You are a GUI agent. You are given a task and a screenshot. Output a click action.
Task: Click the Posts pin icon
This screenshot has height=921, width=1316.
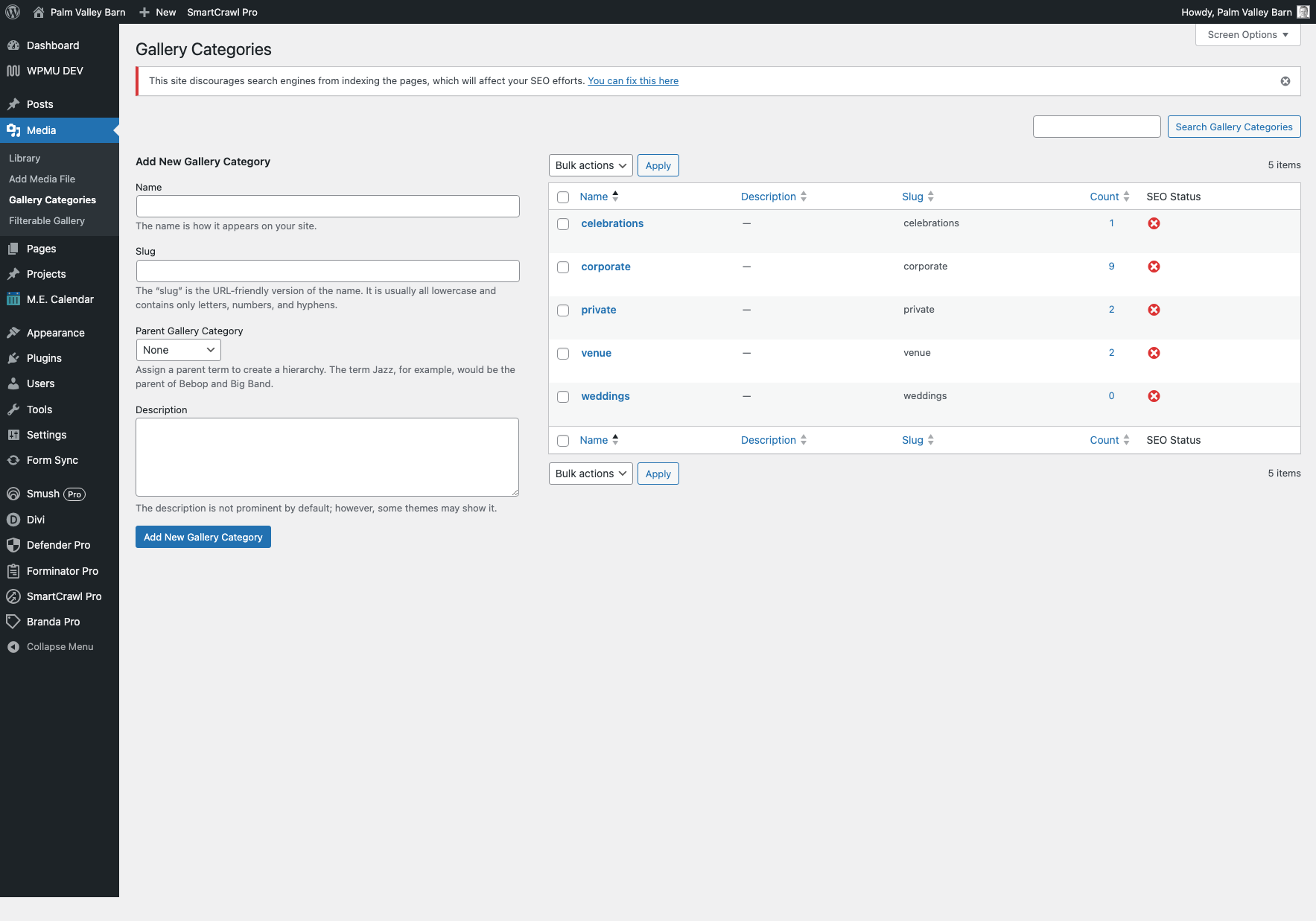coord(13,104)
